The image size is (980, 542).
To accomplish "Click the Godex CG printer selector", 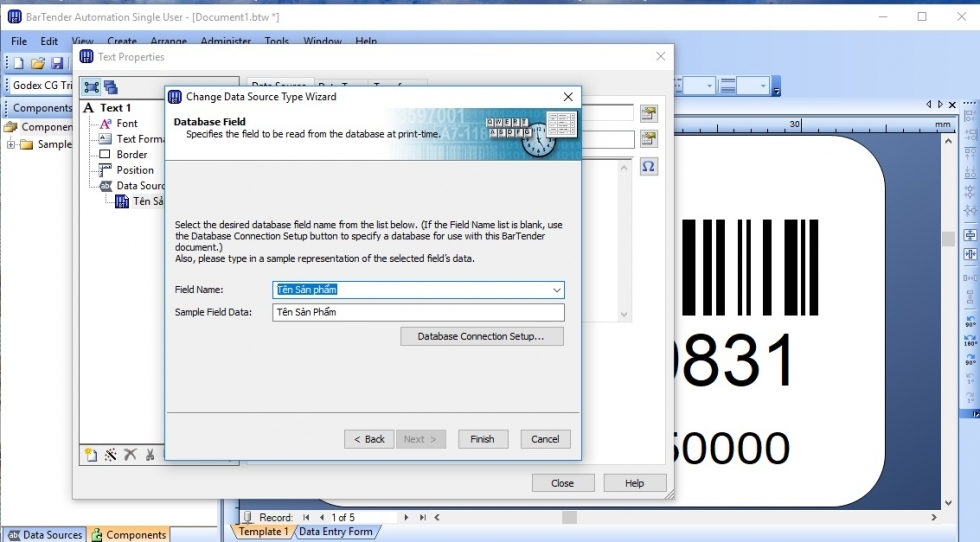I will [42, 85].
